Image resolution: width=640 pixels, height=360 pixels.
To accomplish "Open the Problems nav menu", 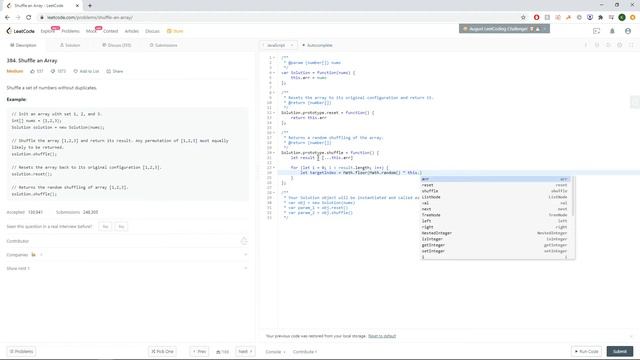I will pyautogui.click(x=71, y=31).
